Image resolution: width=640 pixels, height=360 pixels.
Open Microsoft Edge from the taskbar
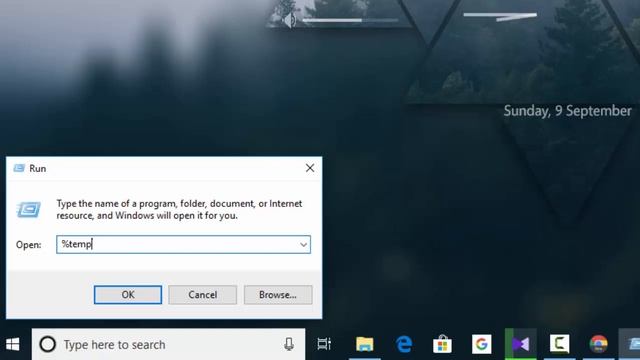click(404, 344)
